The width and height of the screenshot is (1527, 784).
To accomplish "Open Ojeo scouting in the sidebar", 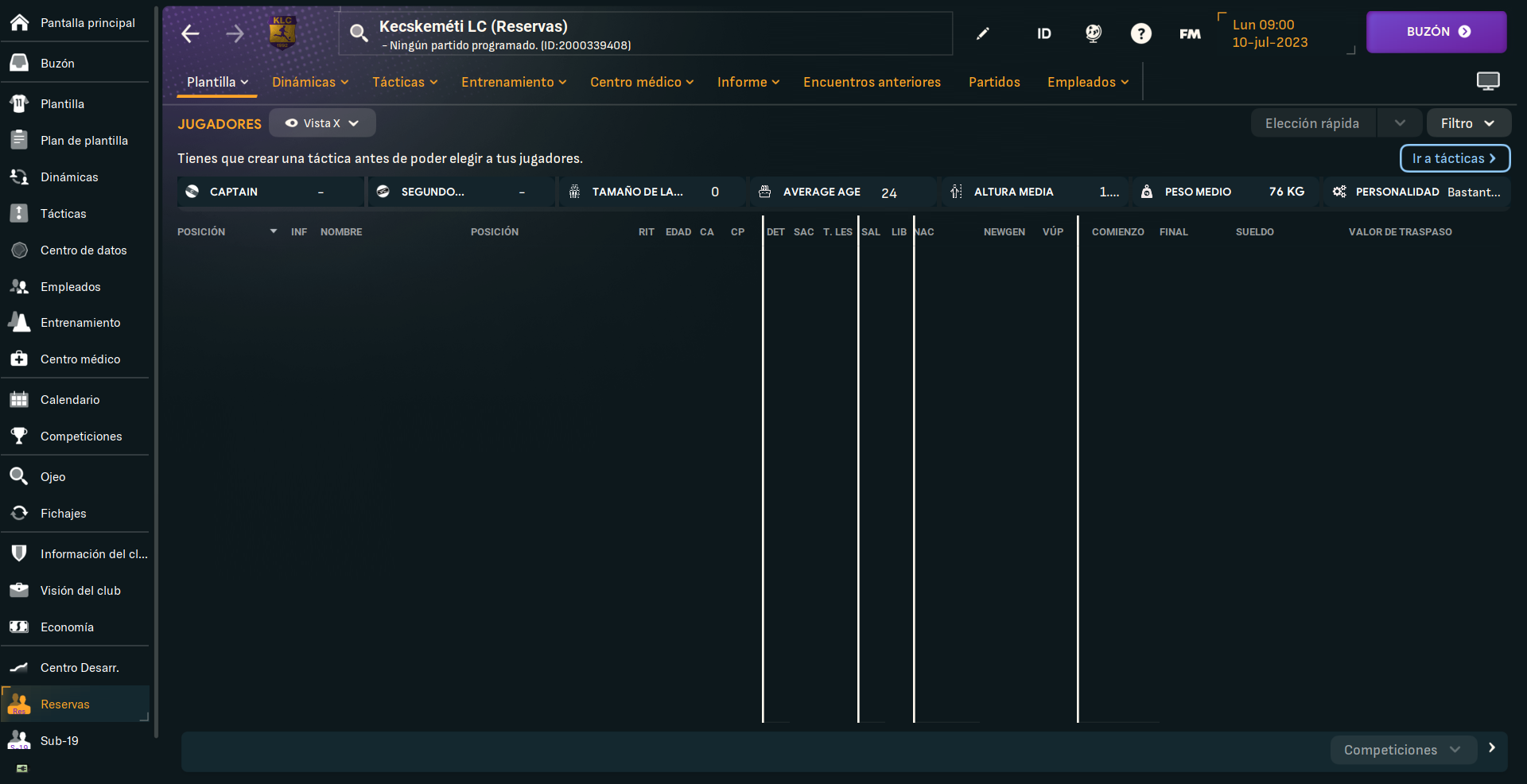I will click(75, 476).
